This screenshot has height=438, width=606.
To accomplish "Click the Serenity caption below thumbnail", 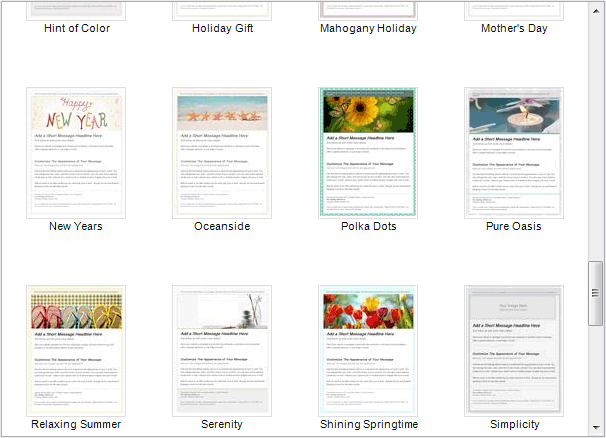I will [x=222, y=424].
